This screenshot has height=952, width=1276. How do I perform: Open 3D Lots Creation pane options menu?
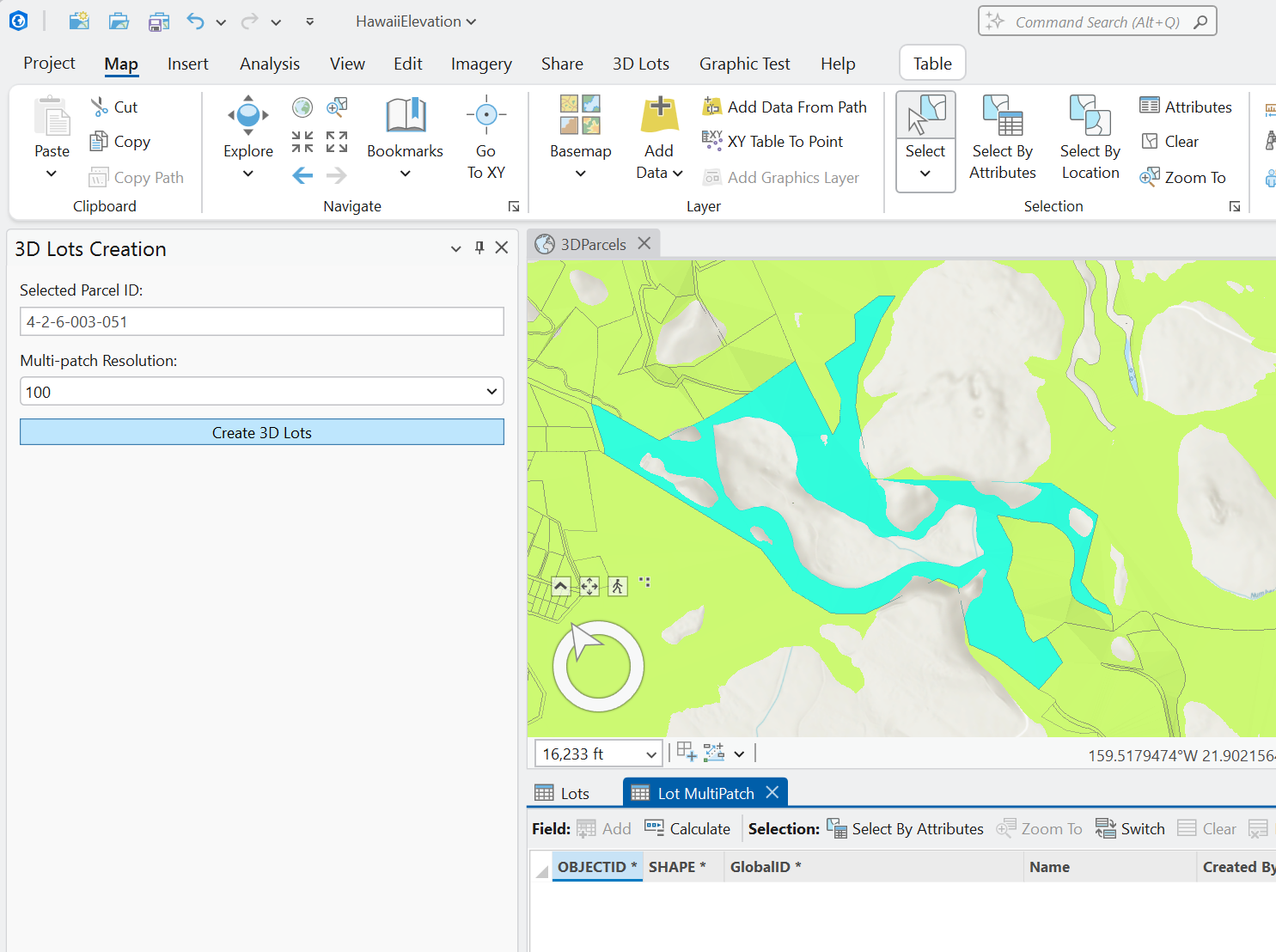455,248
